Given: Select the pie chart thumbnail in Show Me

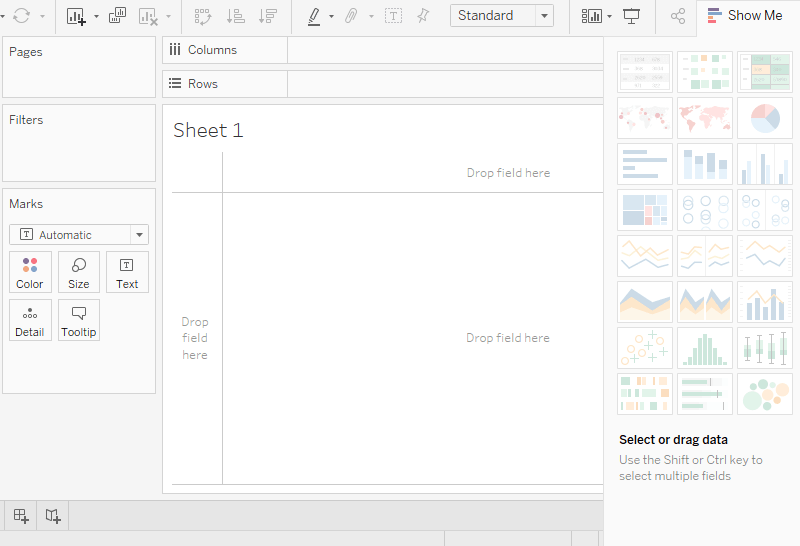Looking at the screenshot, I should click(x=765, y=118).
